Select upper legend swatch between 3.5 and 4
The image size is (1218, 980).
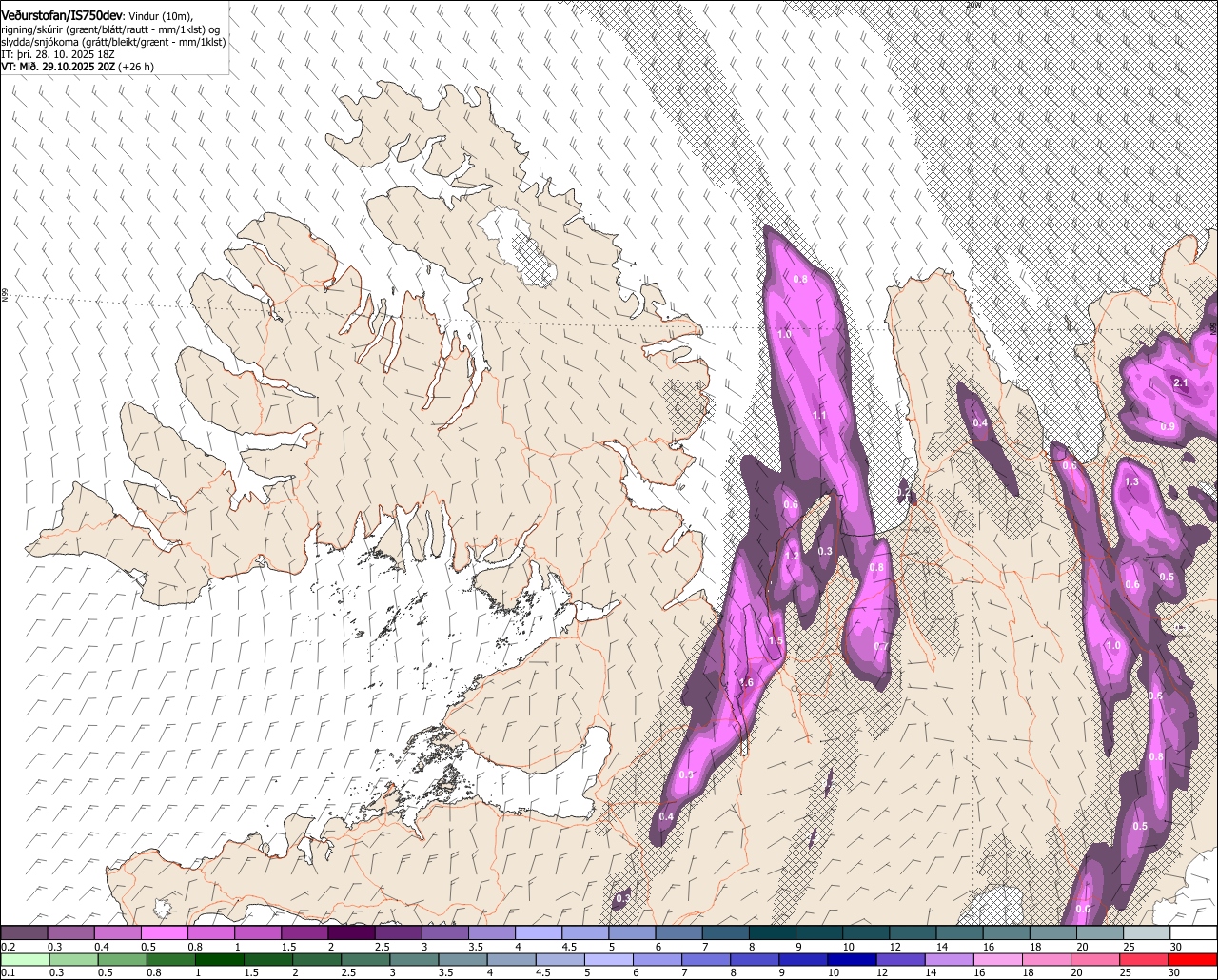click(x=492, y=933)
